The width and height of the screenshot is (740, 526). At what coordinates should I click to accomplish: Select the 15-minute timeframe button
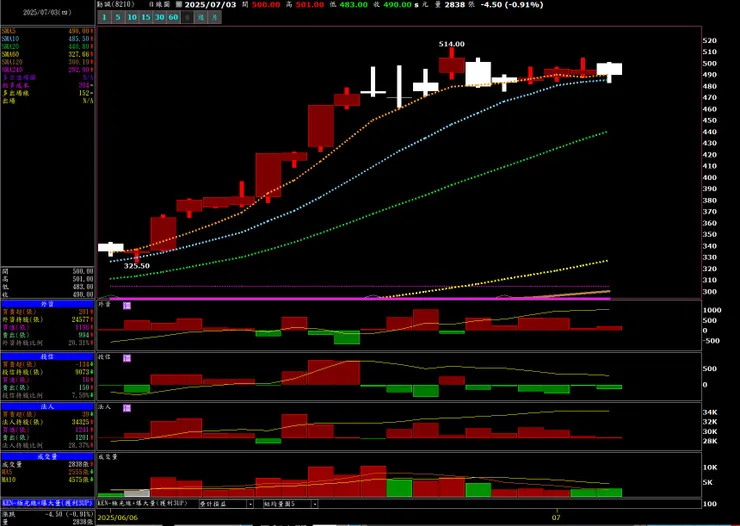[x=146, y=17]
